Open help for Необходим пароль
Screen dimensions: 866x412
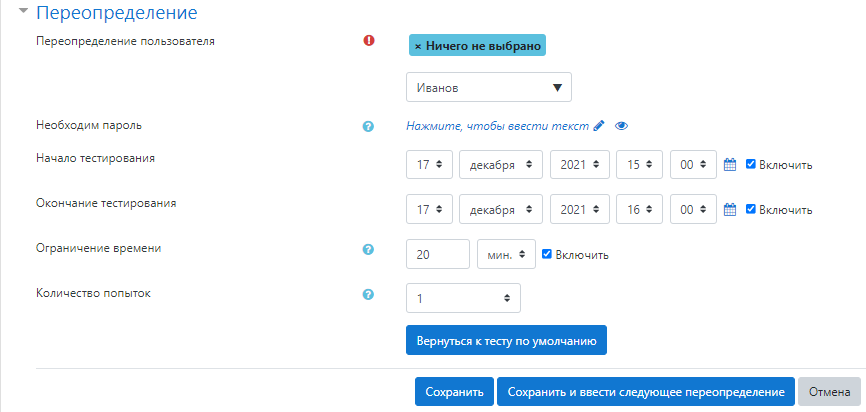tap(368, 127)
